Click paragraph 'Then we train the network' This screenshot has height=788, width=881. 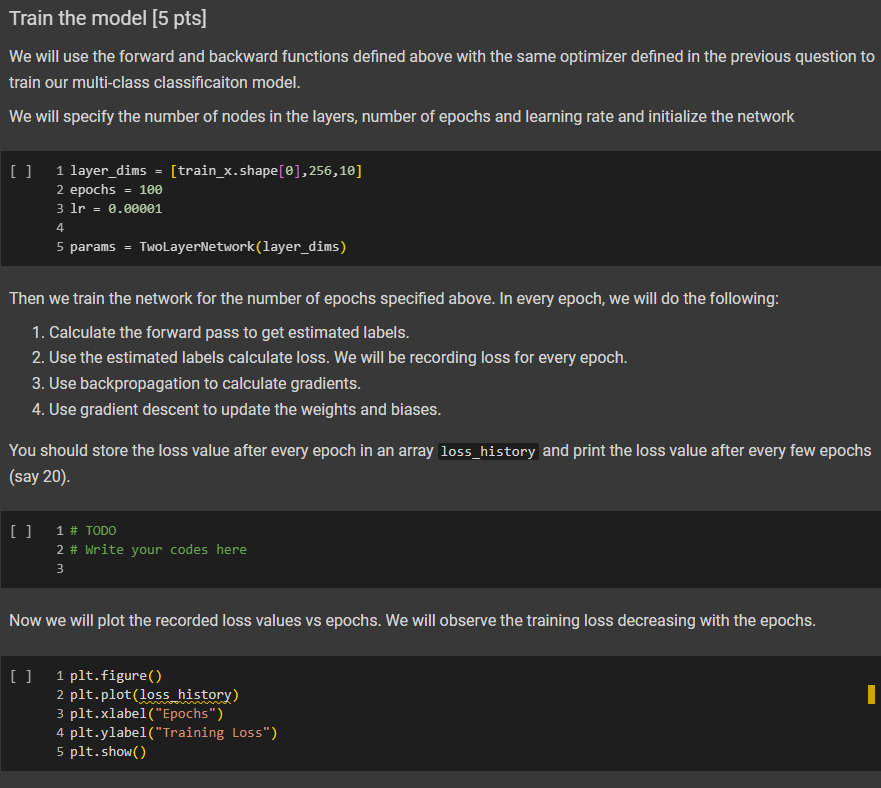tap(394, 298)
